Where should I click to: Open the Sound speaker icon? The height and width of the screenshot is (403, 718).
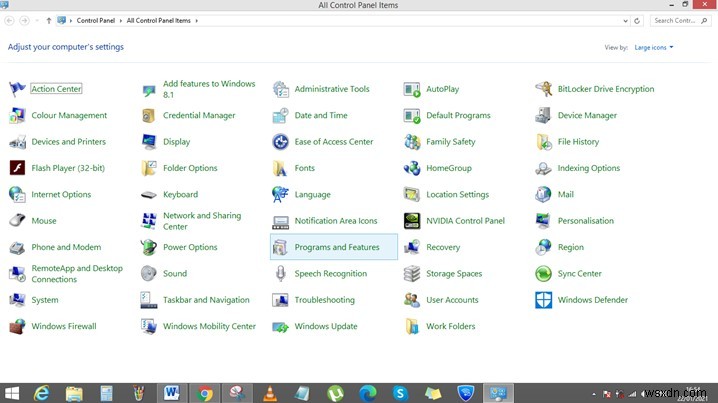point(148,273)
